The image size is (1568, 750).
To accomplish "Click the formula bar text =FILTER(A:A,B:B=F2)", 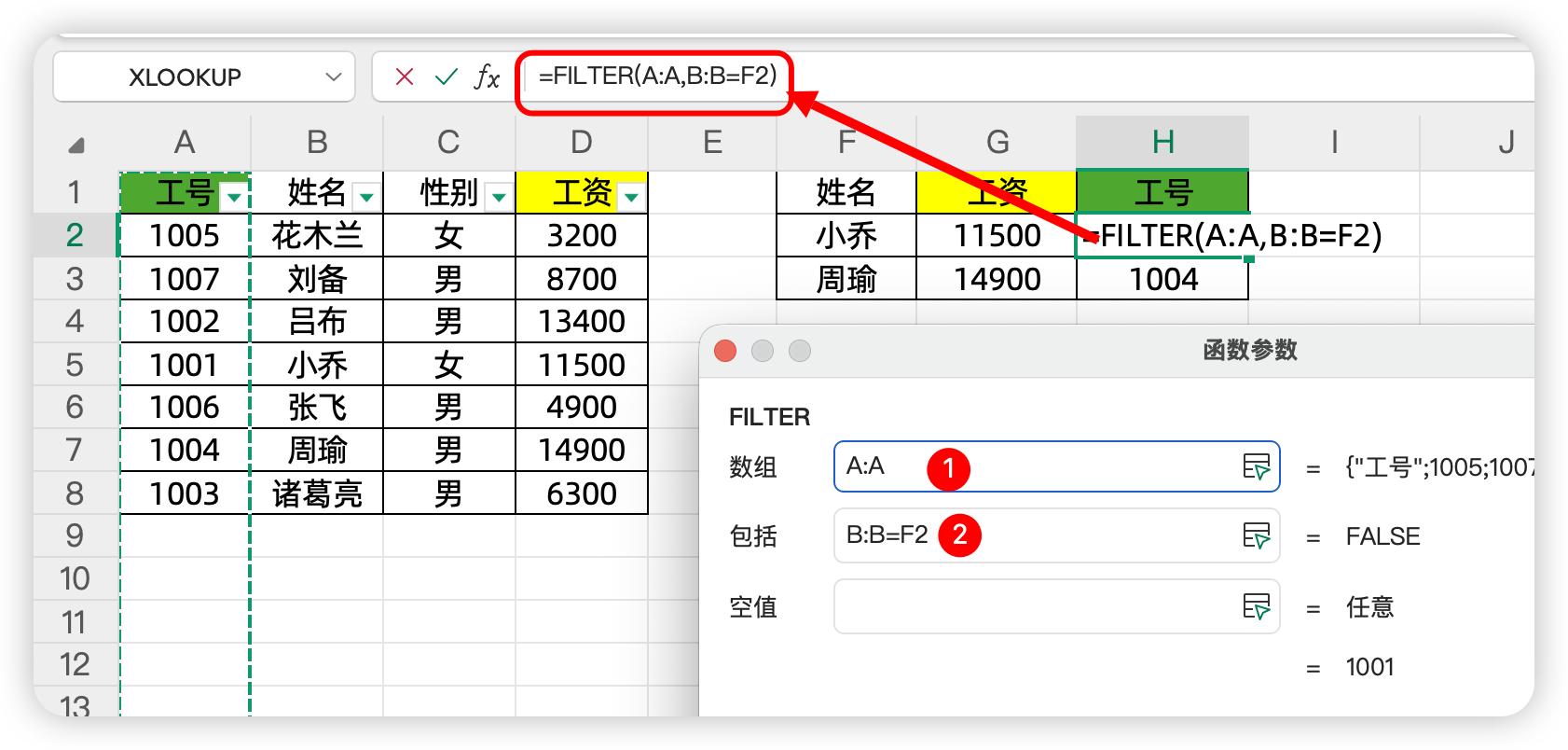I will [x=657, y=76].
